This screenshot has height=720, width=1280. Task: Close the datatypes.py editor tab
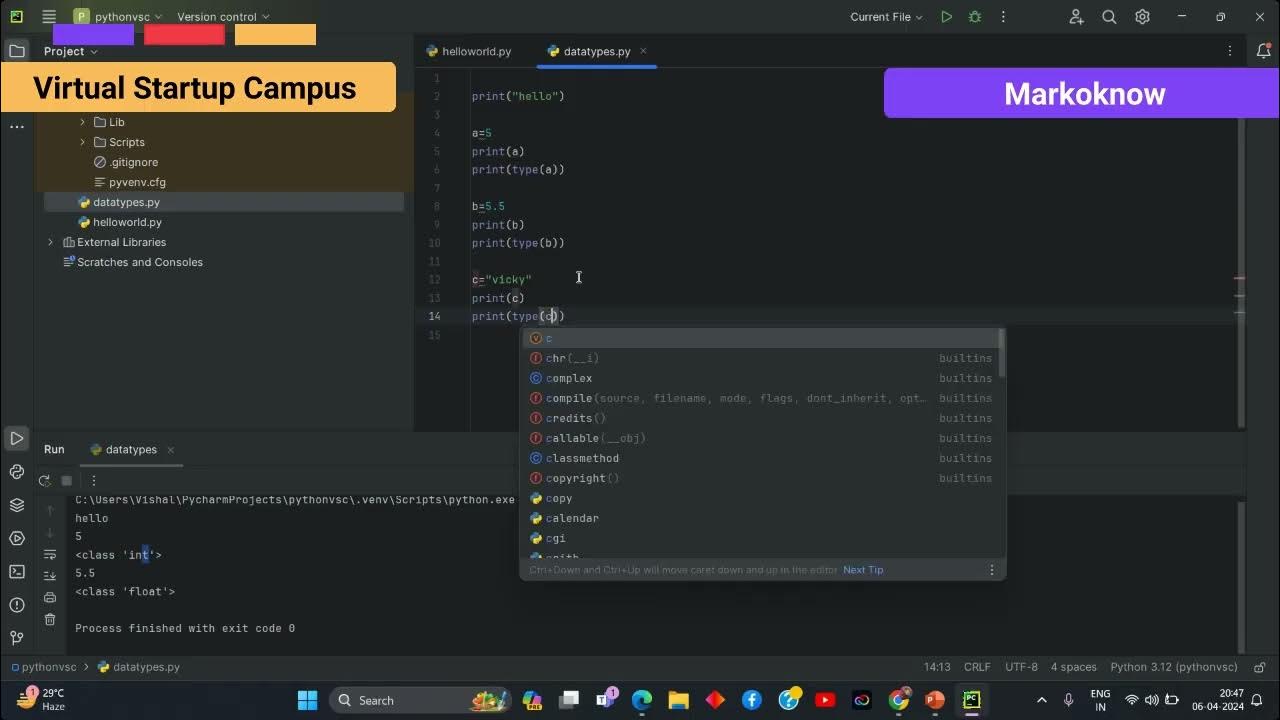(x=643, y=51)
